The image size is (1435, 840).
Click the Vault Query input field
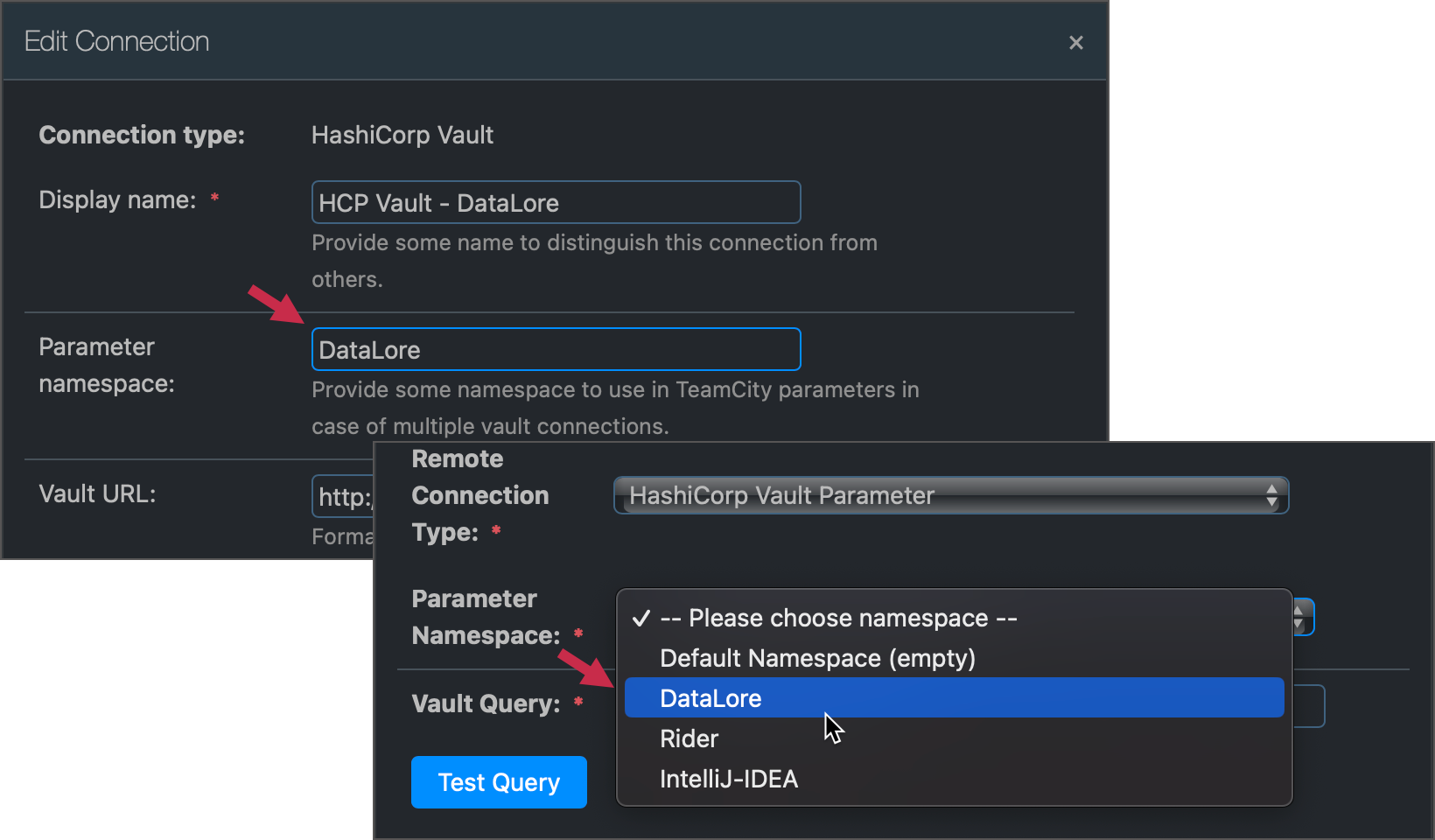coord(1307,706)
